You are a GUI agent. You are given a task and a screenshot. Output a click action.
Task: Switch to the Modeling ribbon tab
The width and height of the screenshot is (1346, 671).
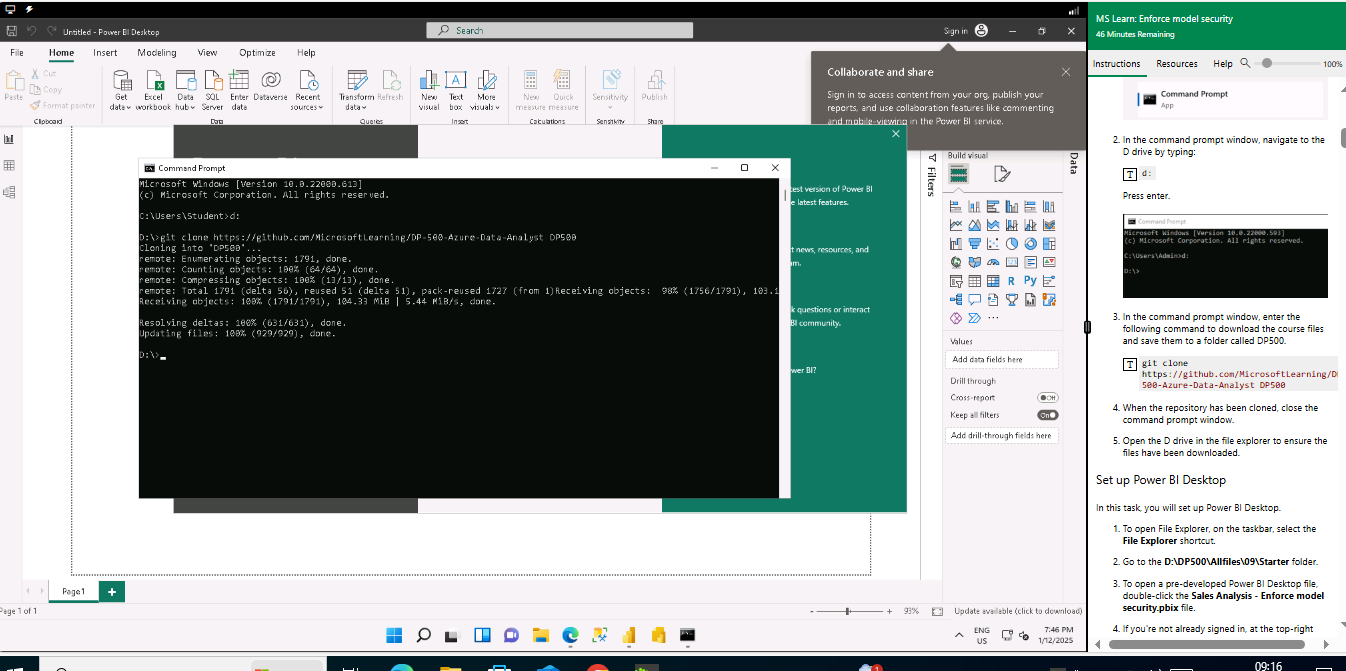(157, 52)
